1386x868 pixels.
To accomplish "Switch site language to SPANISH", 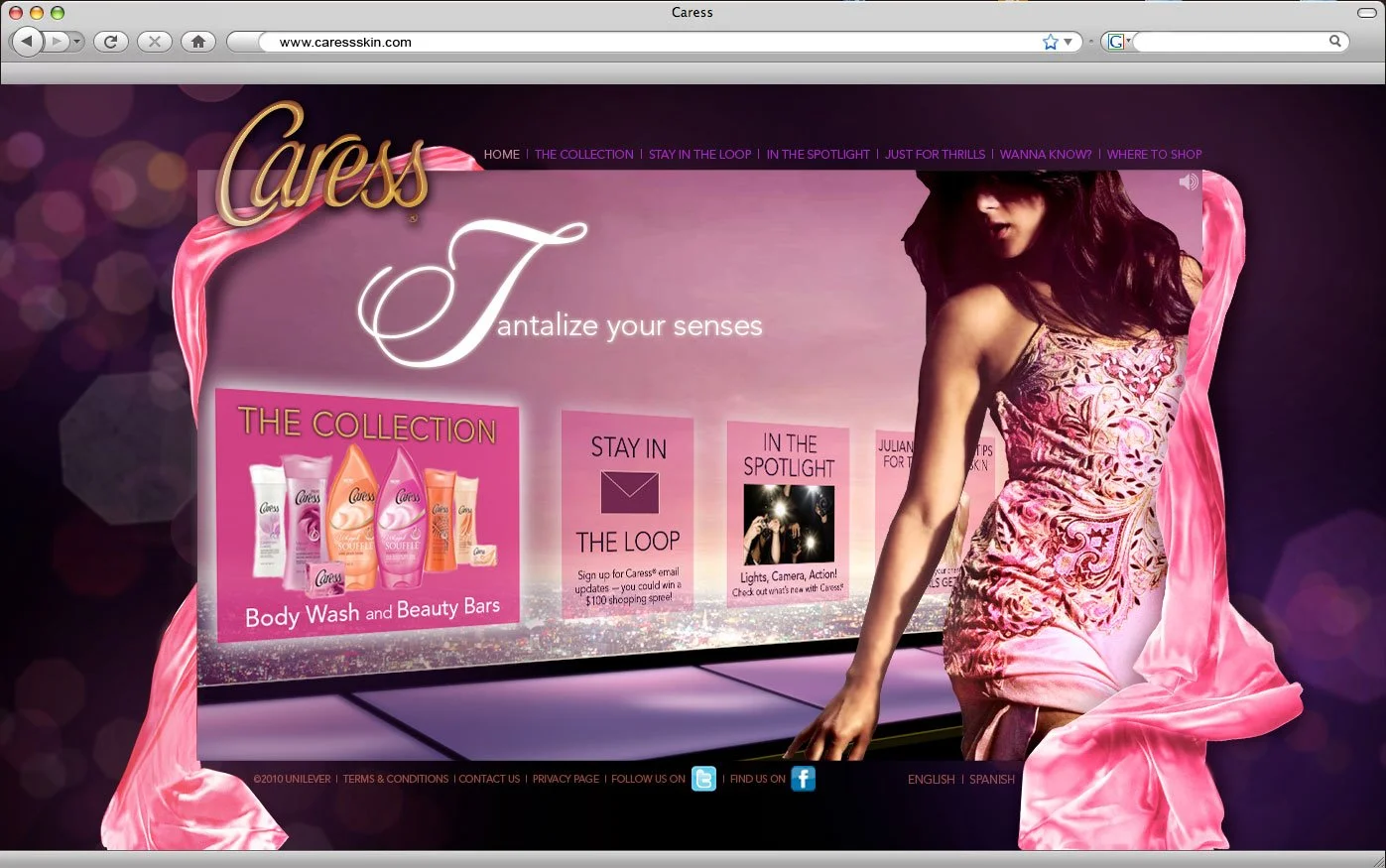I will (x=992, y=780).
